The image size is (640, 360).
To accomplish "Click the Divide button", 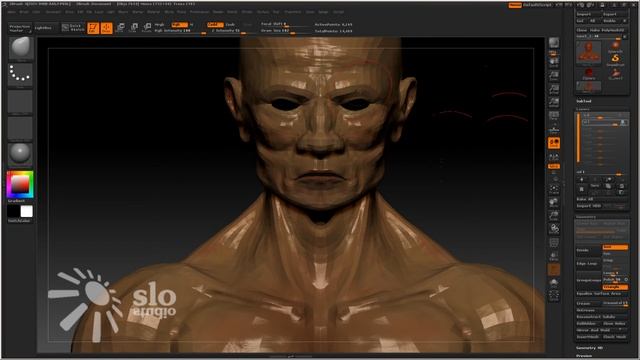I will (x=588, y=250).
